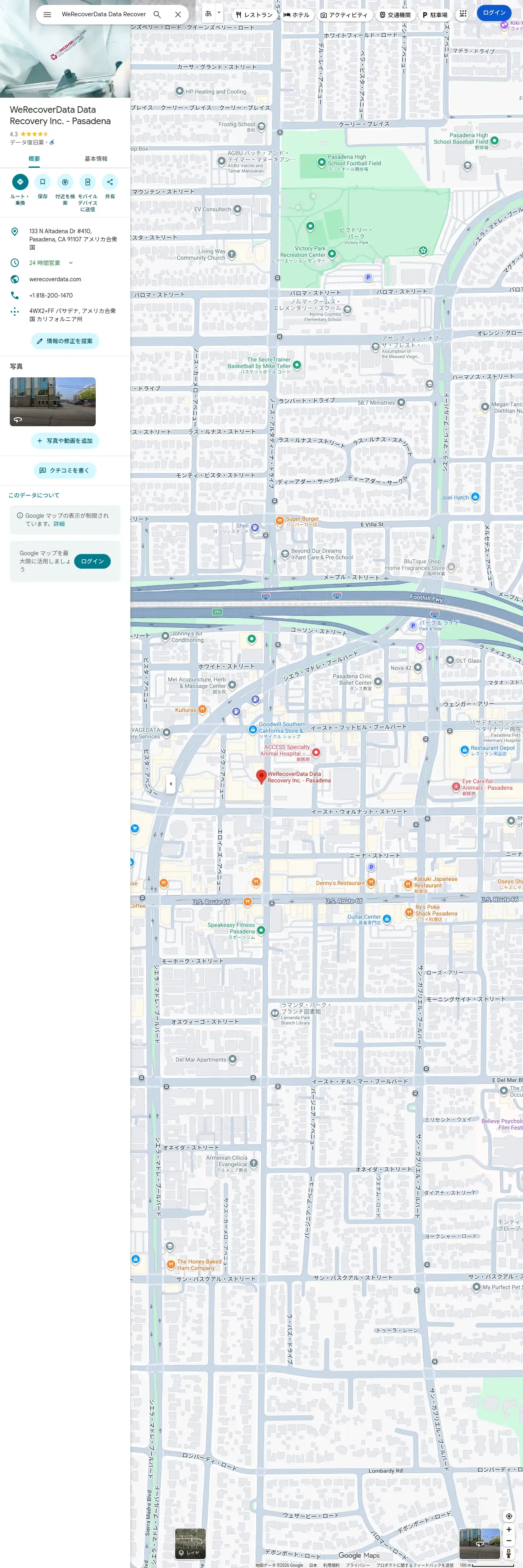Viewport: 523px width, 1568px height.
Task: Click the Pasadena High School Football Field pin
Action: tap(321, 162)
